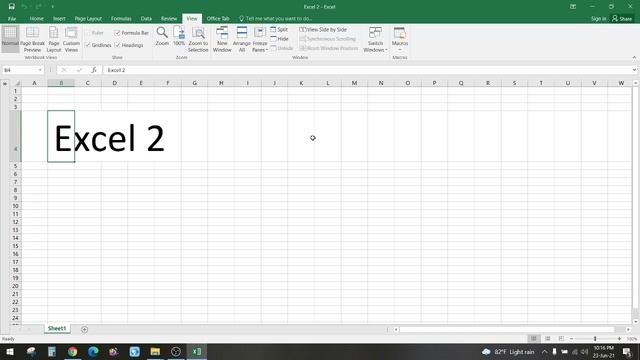Image resolution: width=640 pixels, height=360 pixels.
Task: Switch to Page Layout in status bar
Action: pyautogui.click(x=548, y=339)
